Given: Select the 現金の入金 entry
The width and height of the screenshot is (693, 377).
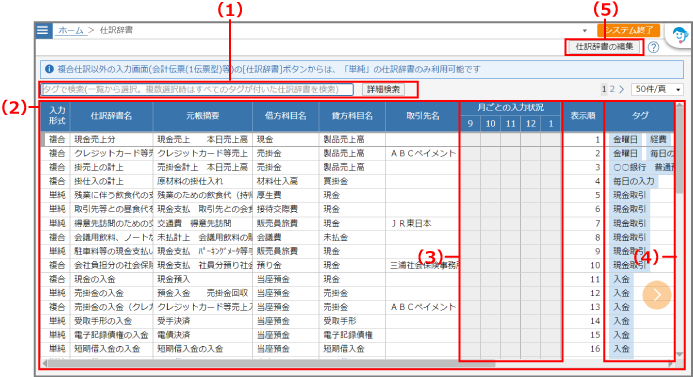Looking at the screenshot, I should point(95,279).
